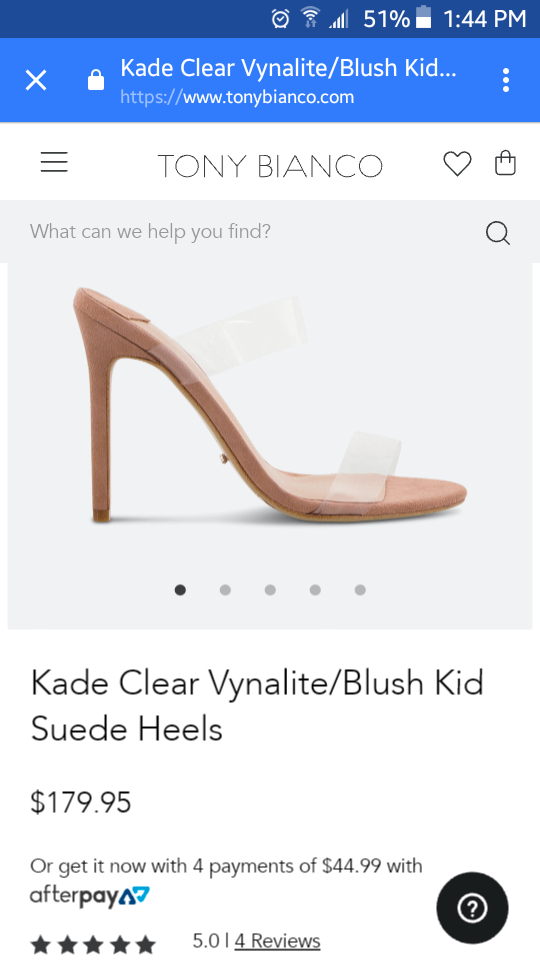
Task: Open the hamburger navigation menu
Action: (x=54, y=162)
